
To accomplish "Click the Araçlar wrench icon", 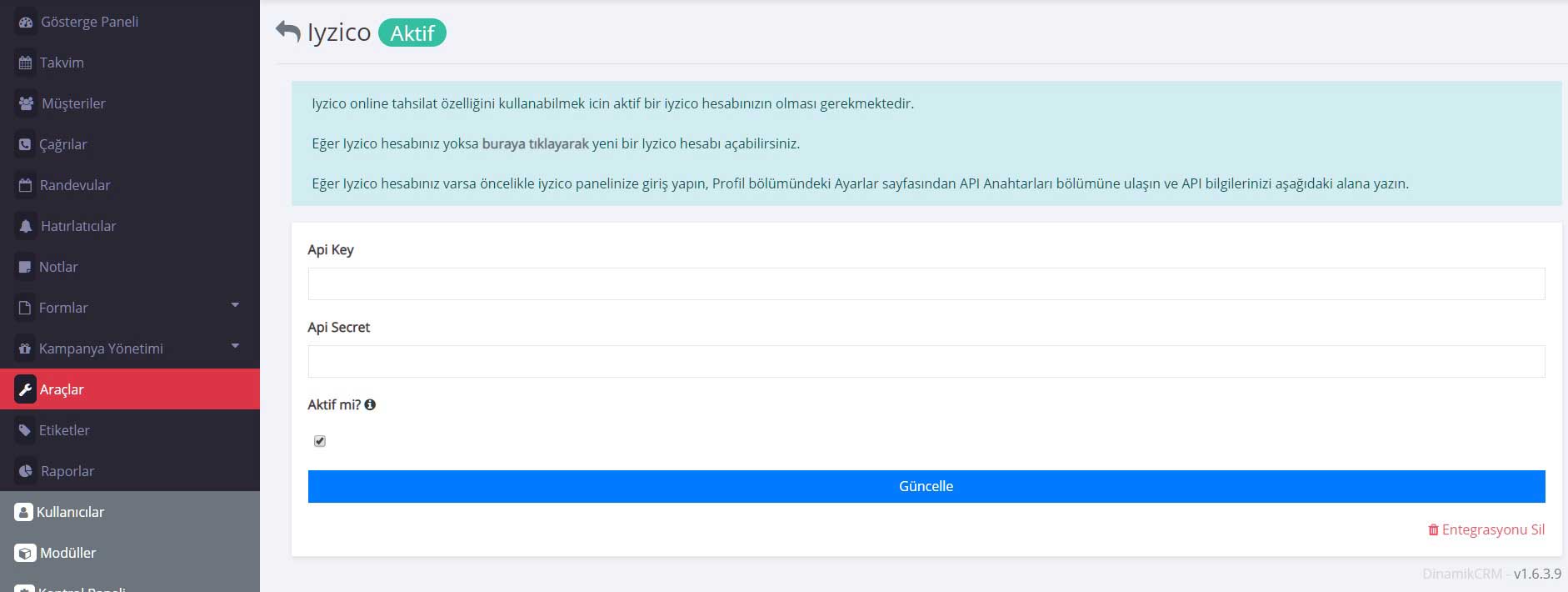I will tap(25, 389).
